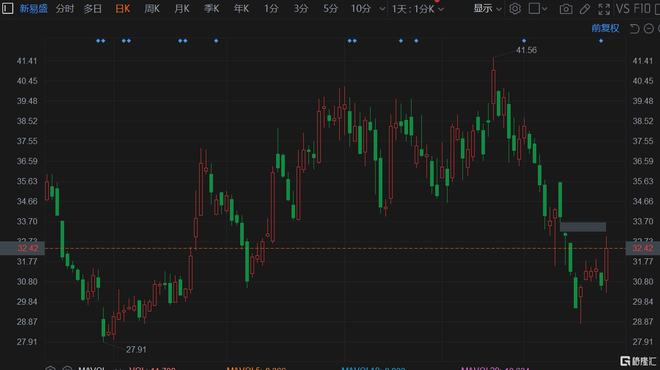Activate the pencil drawing tool
Image resolution: width=660 pixels, height=370 pixels.
click(x=585, y=9)
